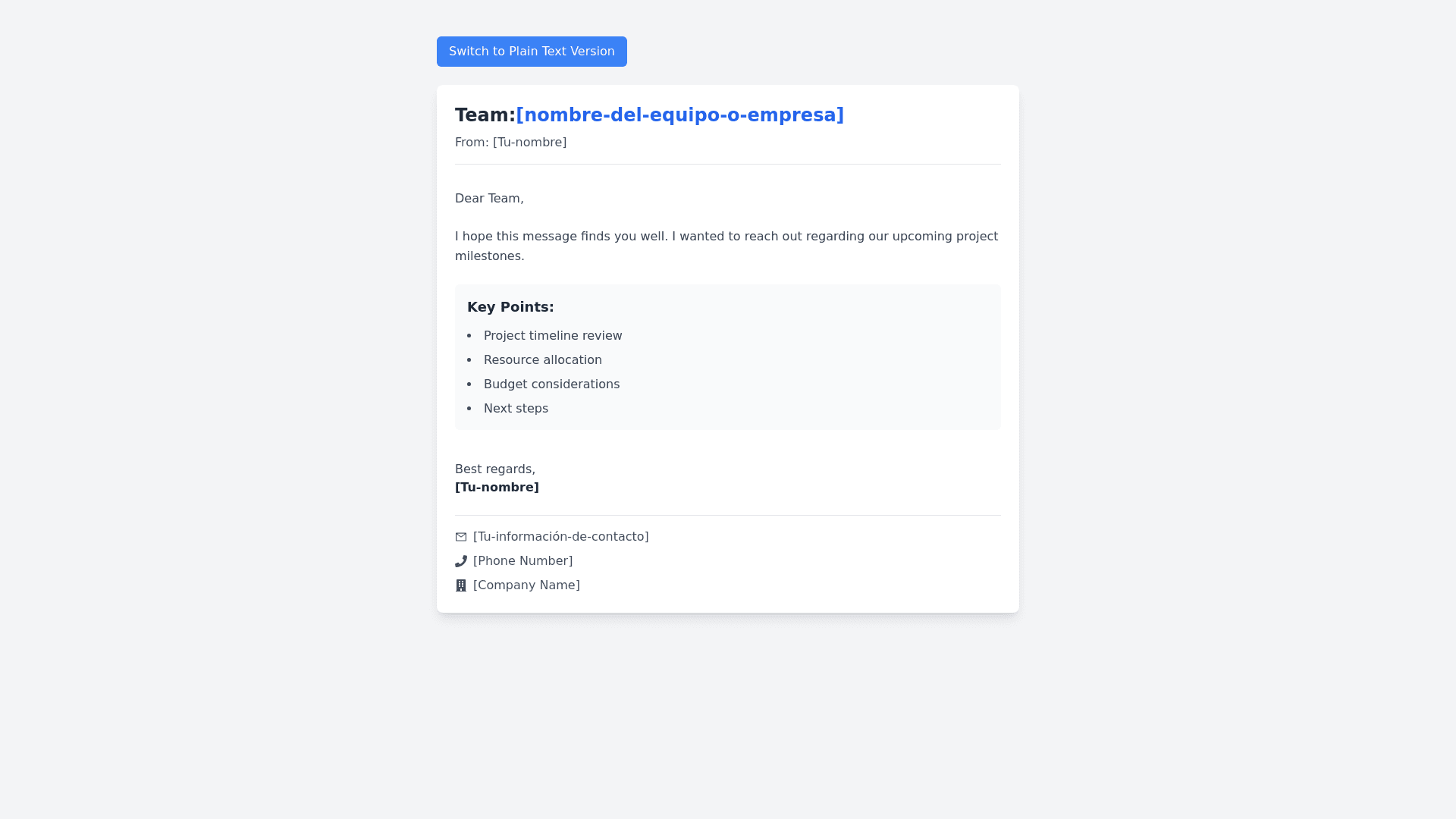Click the 'Best regards,' closing text
The width and height of the screenshot is (1456, 819).
pos(495,469)
